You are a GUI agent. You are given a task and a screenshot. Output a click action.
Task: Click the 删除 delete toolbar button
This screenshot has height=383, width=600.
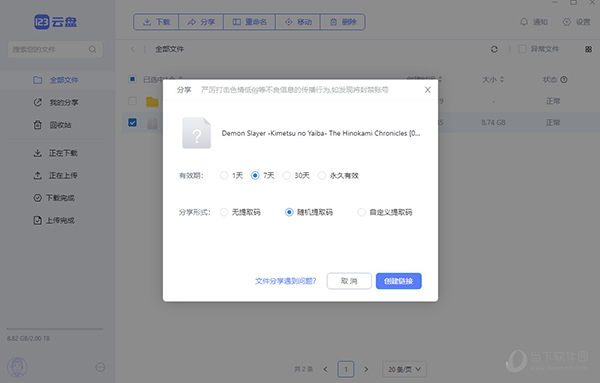tap(343, 22)
